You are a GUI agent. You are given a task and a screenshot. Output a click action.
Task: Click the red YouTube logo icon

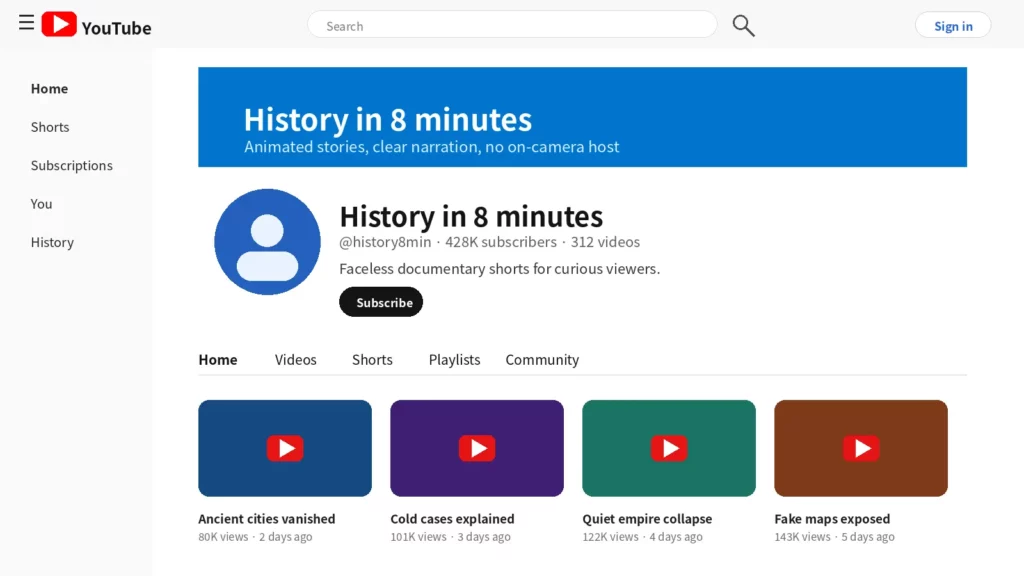click(59, 24)
